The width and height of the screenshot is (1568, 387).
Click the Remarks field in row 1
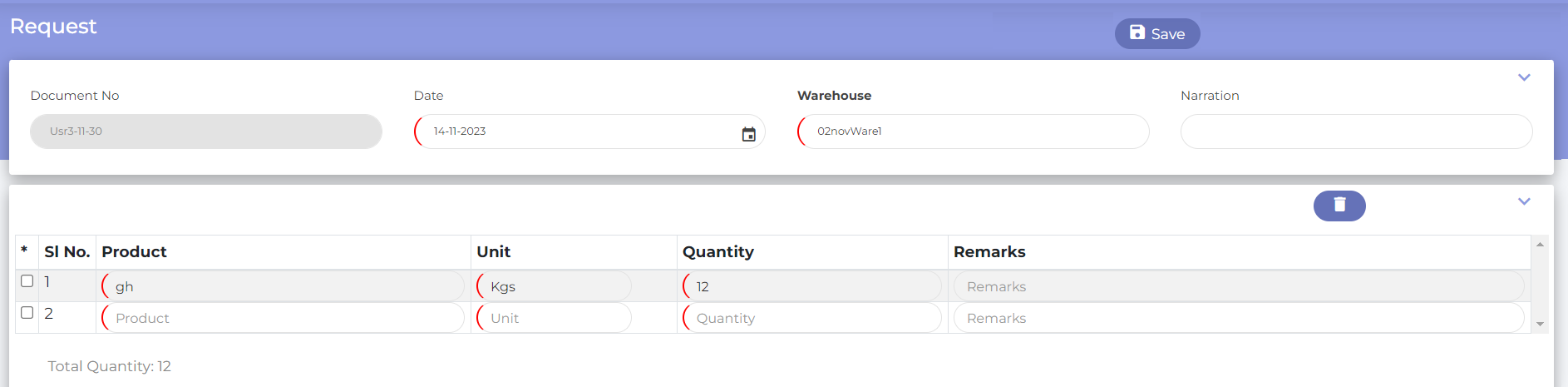coord(1239,286)
